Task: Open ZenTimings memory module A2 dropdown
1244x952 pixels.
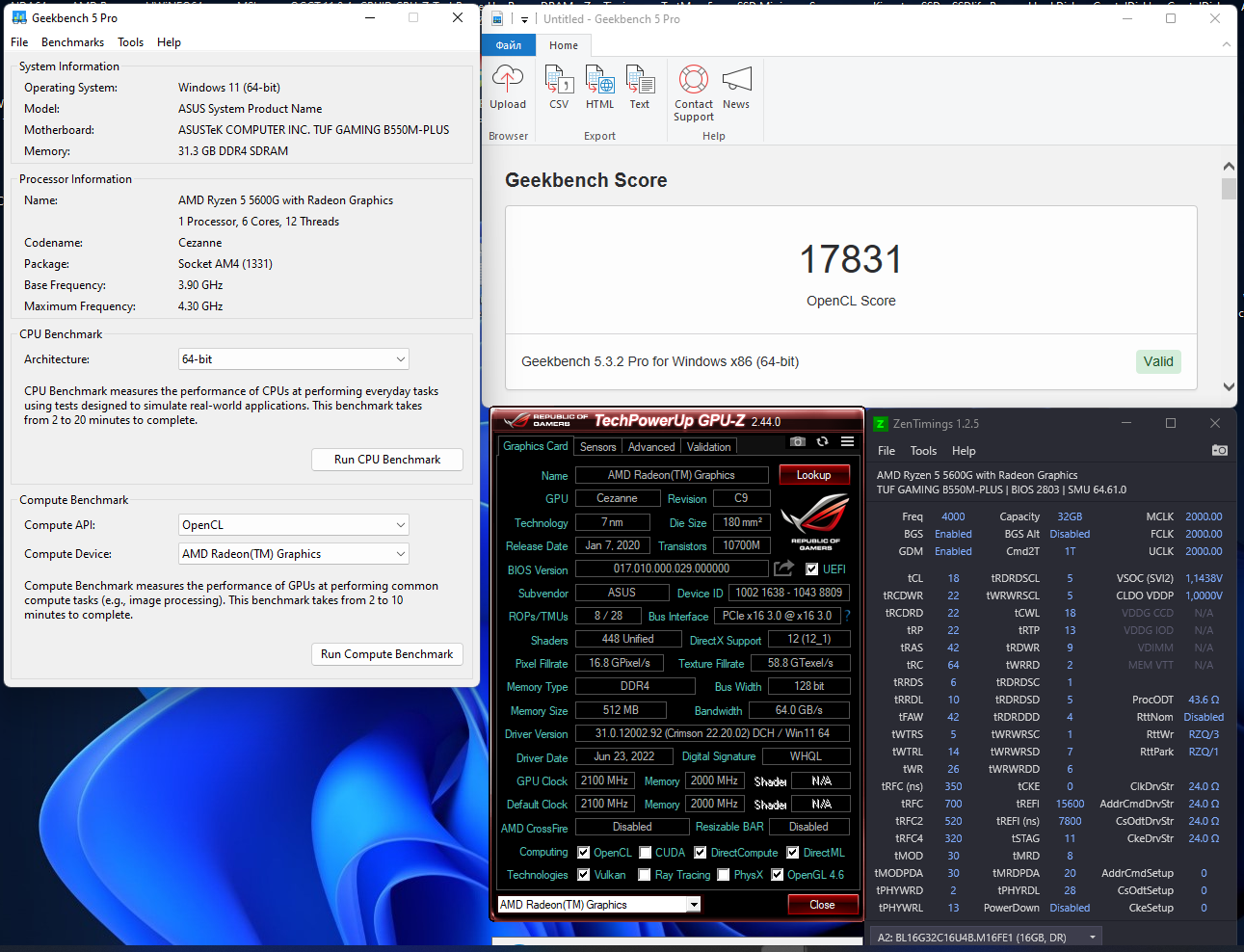Action: pyautogui.click(x=987, y=937)
